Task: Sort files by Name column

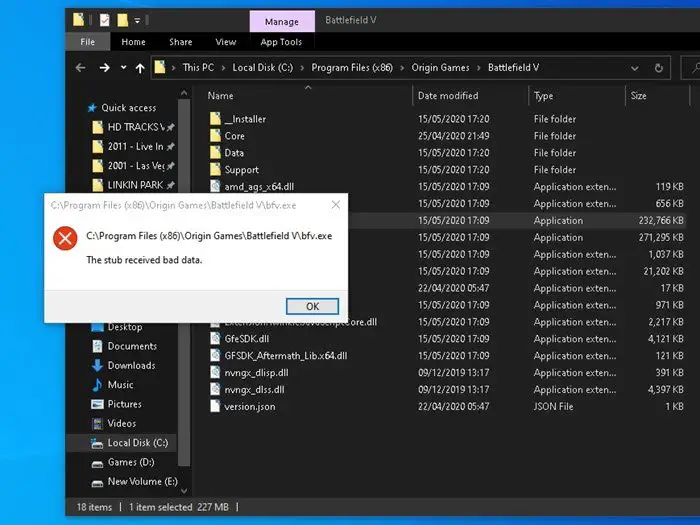Action: [220, 96]
